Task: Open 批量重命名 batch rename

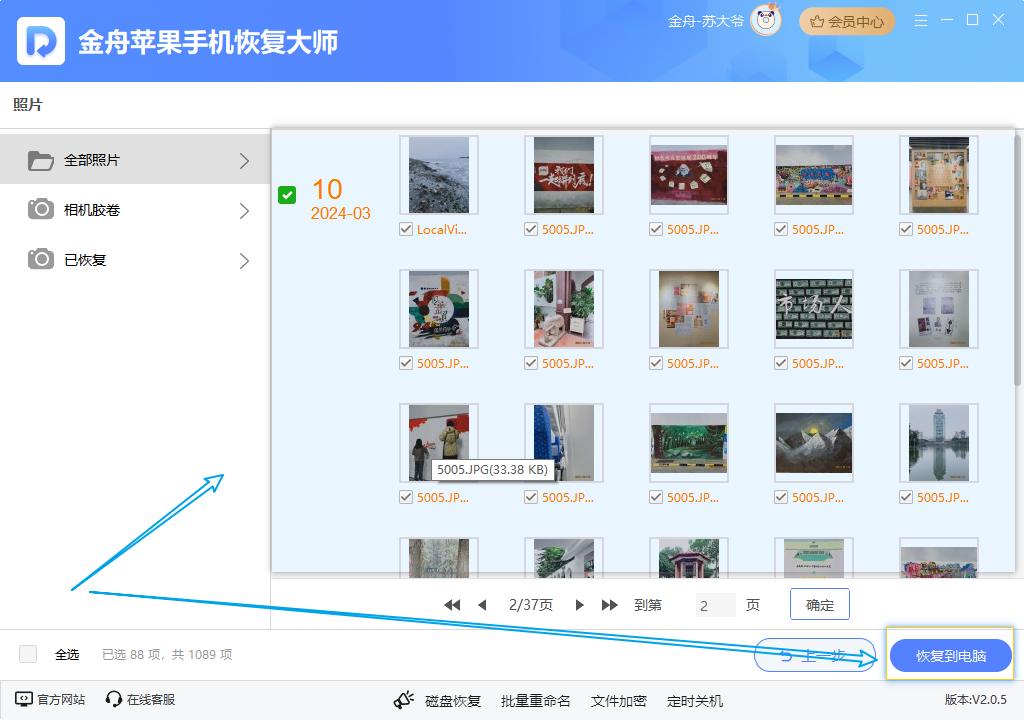Action: pos(535,701)
